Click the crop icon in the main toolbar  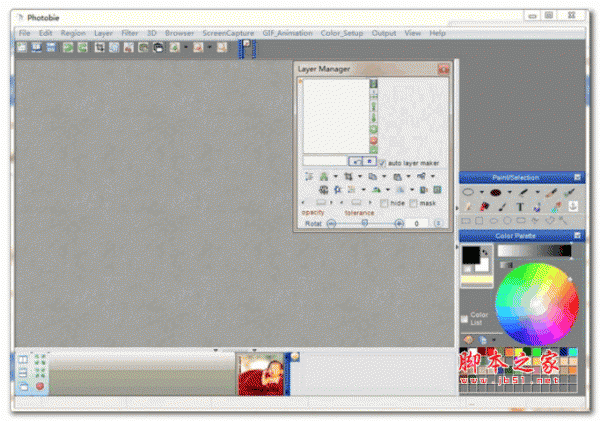99,47
